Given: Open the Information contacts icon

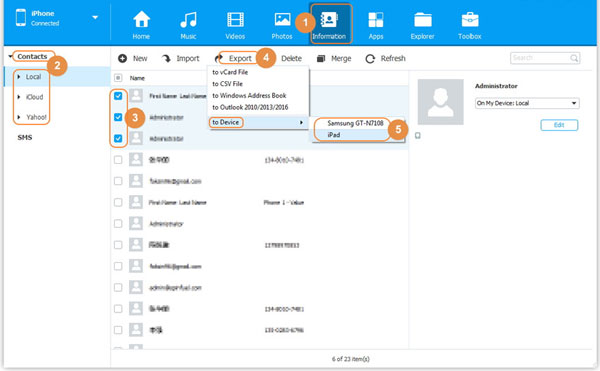Looking at the screenshot, I should tap(329, 20).
